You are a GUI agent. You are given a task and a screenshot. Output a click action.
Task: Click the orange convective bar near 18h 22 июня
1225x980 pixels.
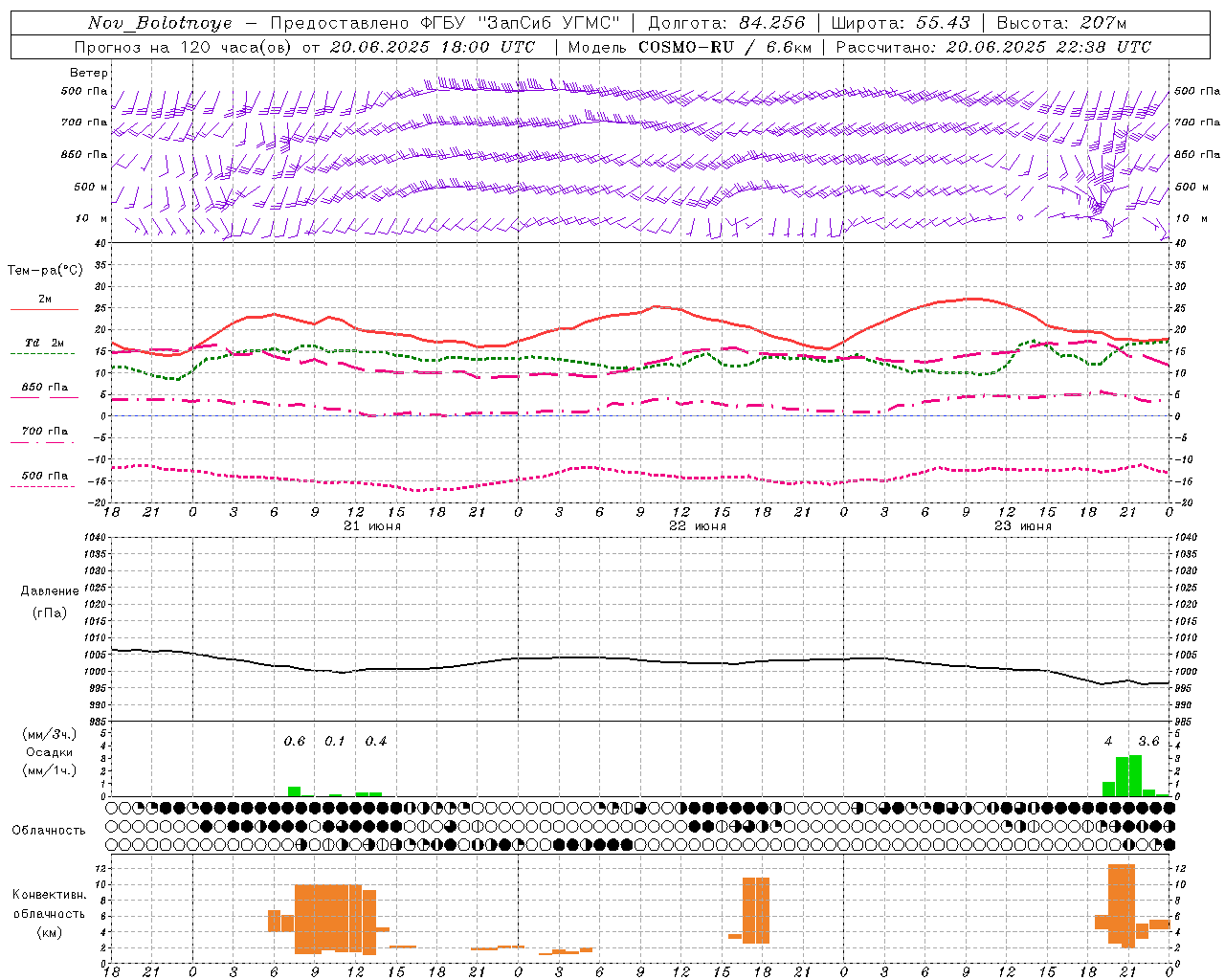click(x=763, y=910)
